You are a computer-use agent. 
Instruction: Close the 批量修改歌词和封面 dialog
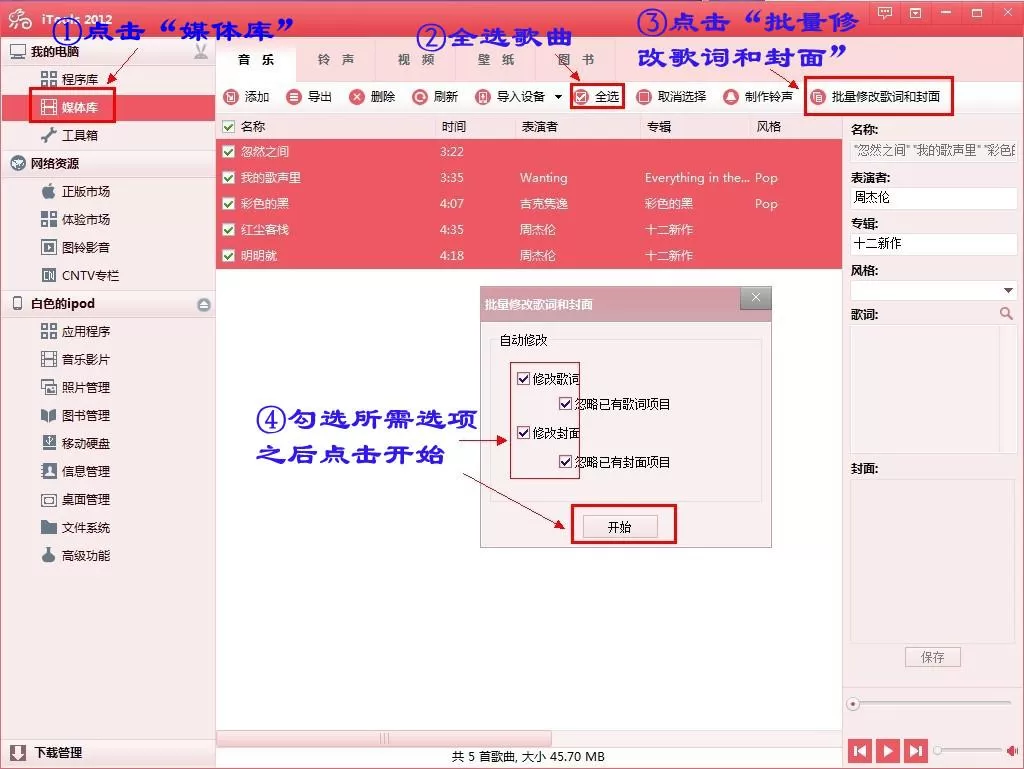(756, 298)
